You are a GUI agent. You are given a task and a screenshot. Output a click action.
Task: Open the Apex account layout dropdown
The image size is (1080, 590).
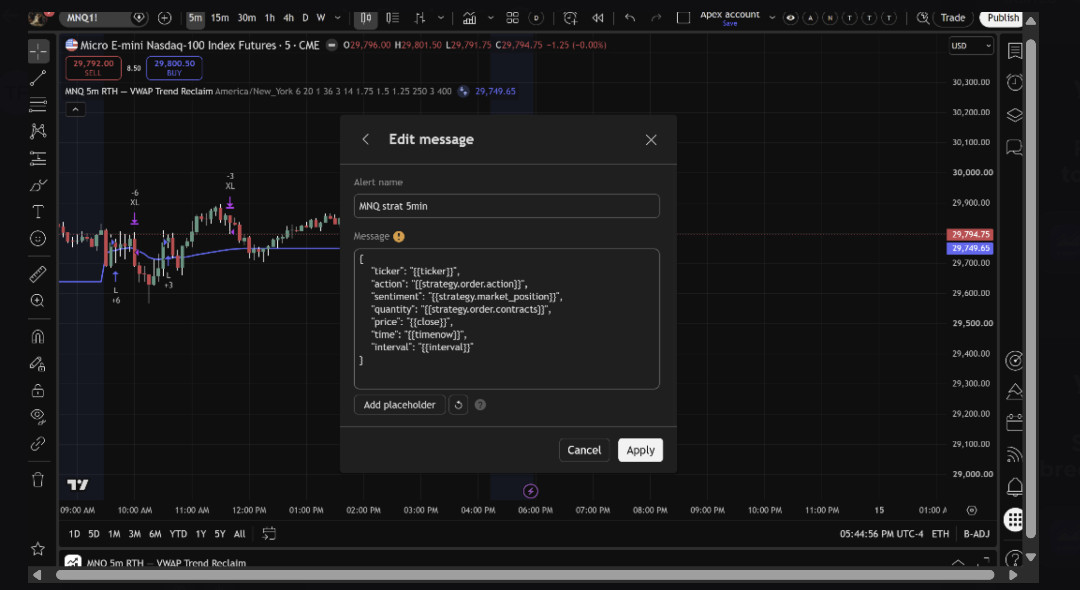(771, 17)
